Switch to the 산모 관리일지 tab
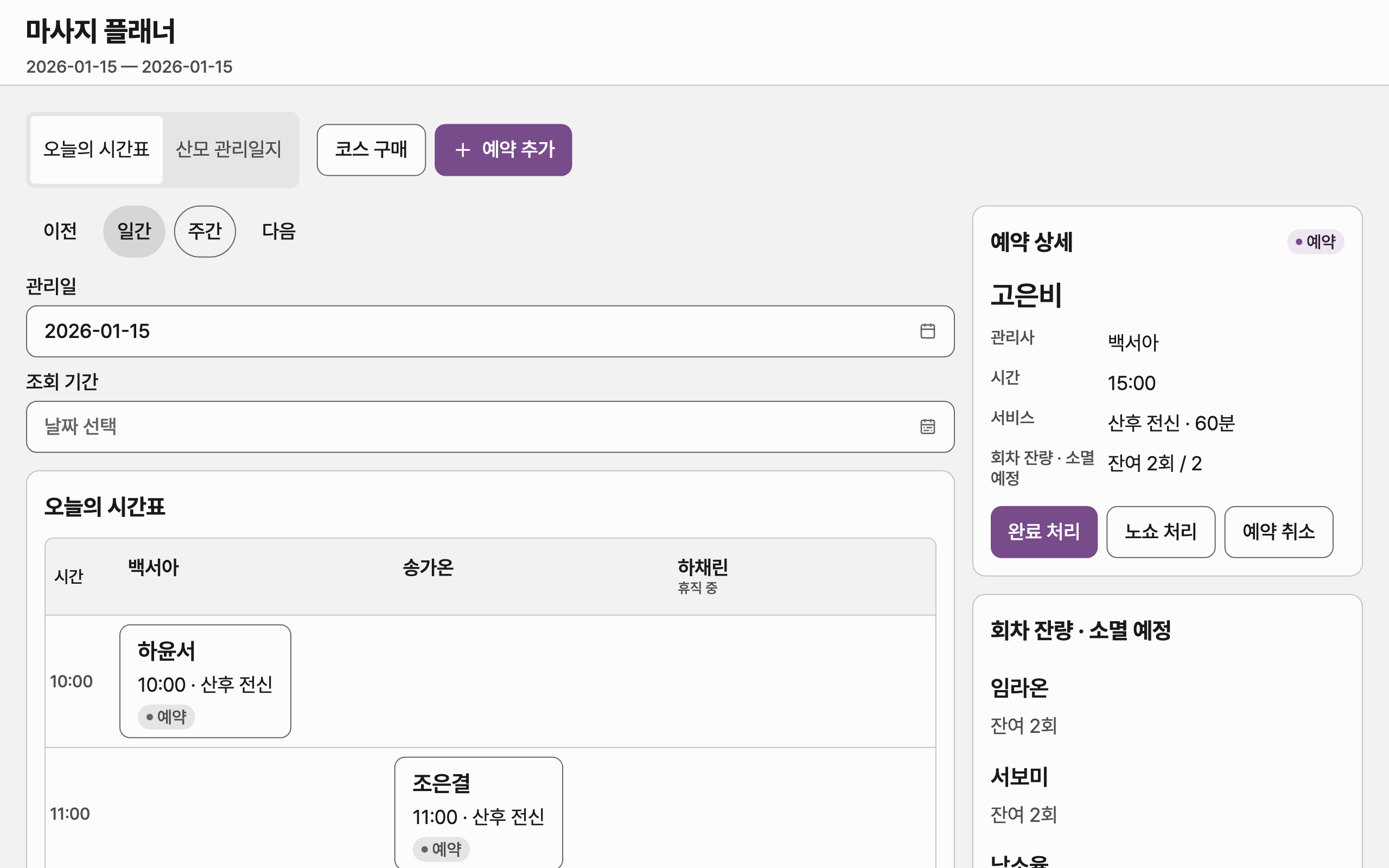 point(228,150)
